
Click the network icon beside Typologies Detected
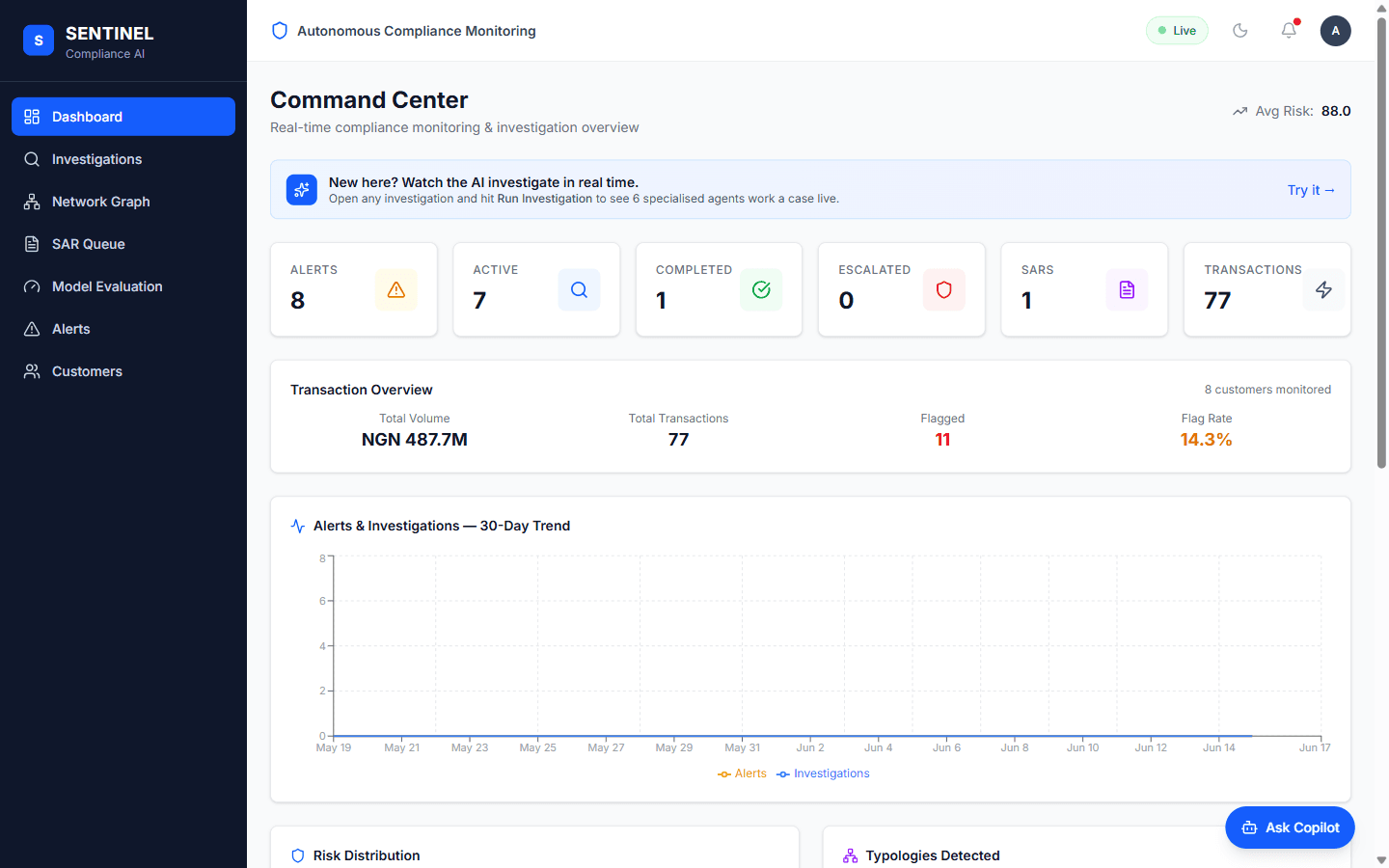(850, 855)
